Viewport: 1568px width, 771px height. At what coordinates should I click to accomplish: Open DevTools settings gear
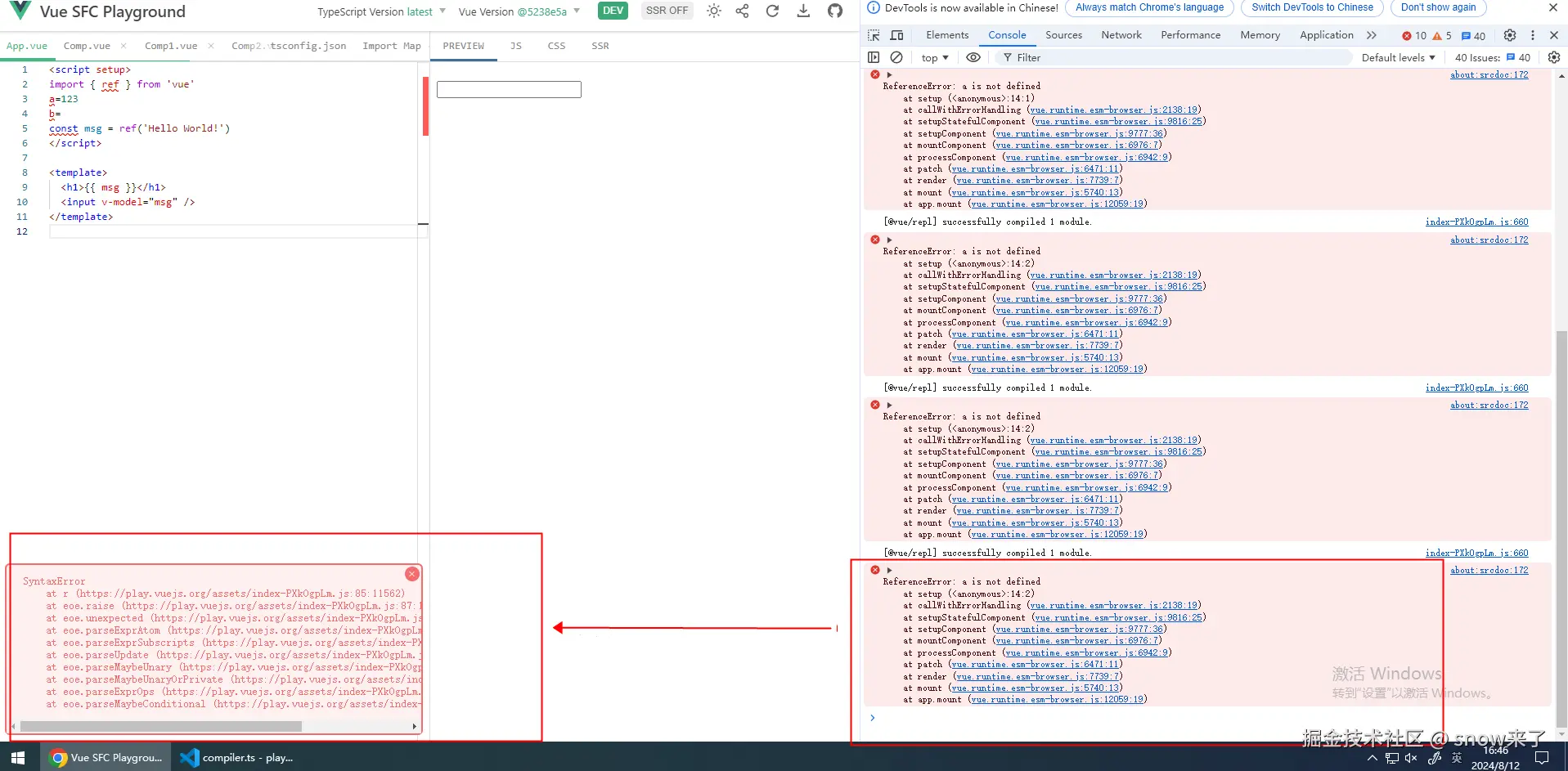pos(1510,35)
